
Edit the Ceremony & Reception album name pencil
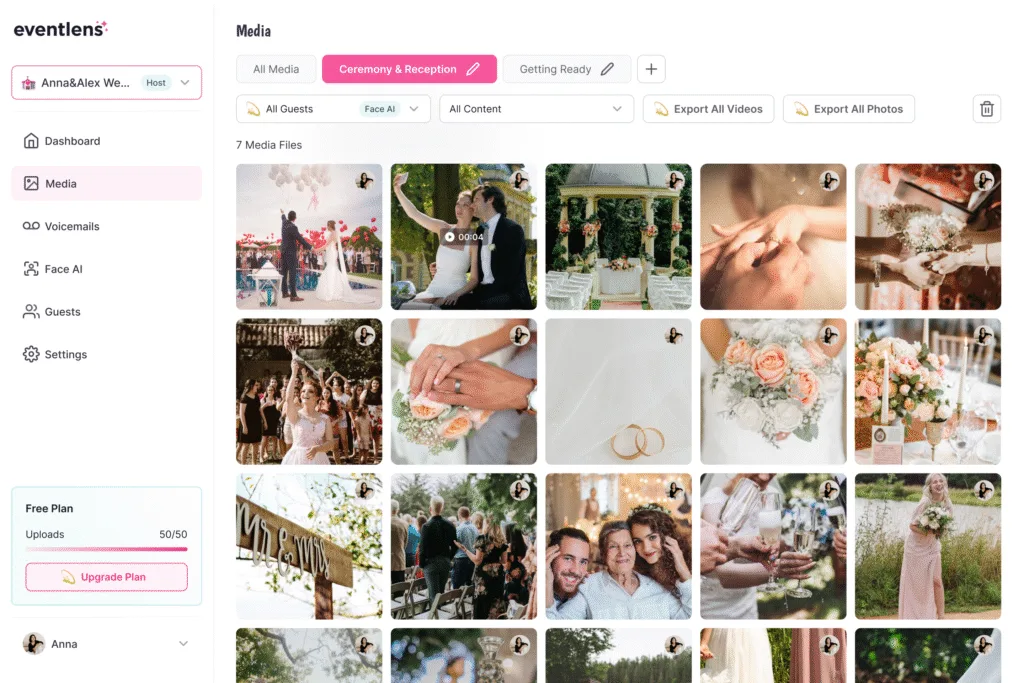[x=473, y=69]
